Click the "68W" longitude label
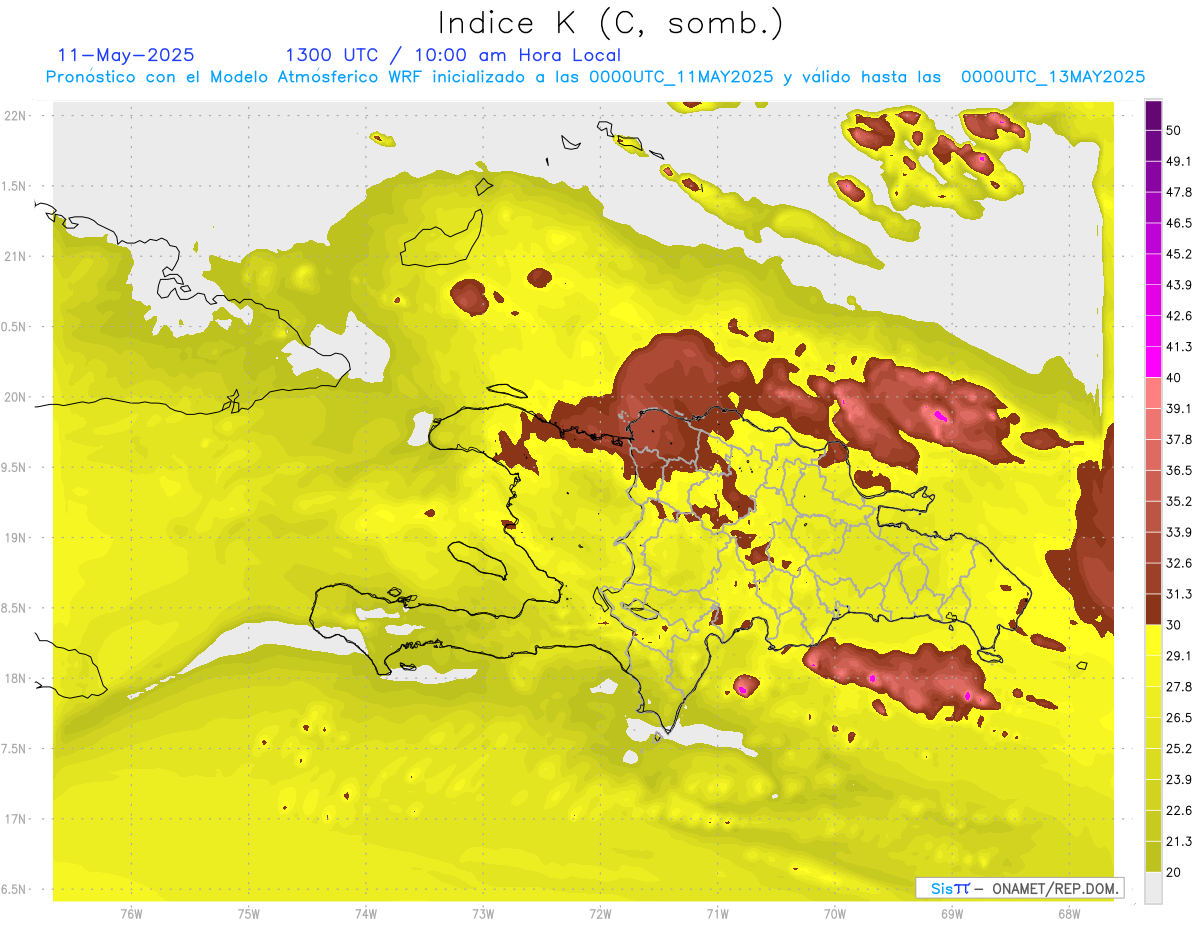The image size is (1200, 927). pyautogui.click(x=1069, y=914)
